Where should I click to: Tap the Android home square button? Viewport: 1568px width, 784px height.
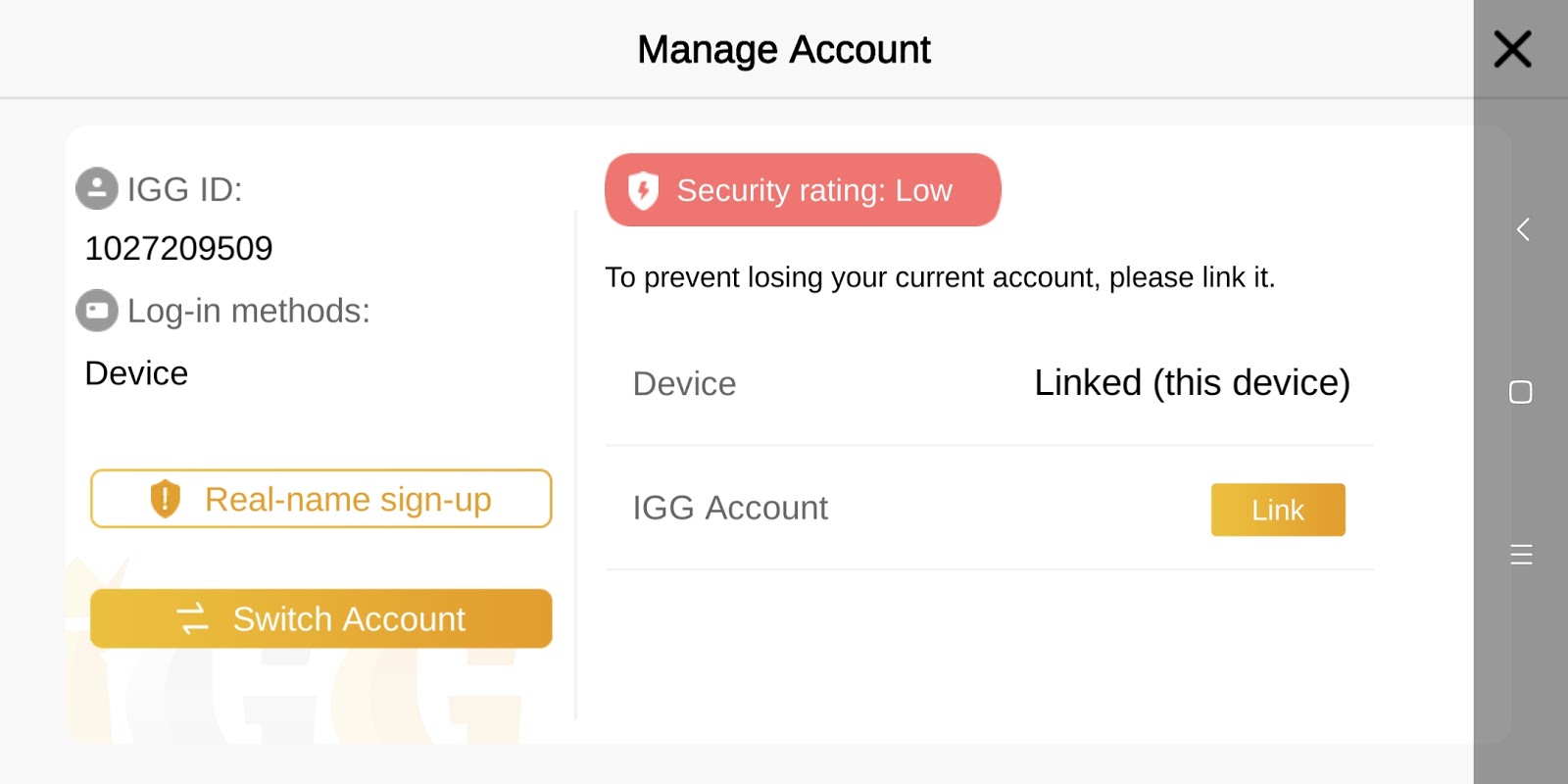click(x=1521, y=392)
